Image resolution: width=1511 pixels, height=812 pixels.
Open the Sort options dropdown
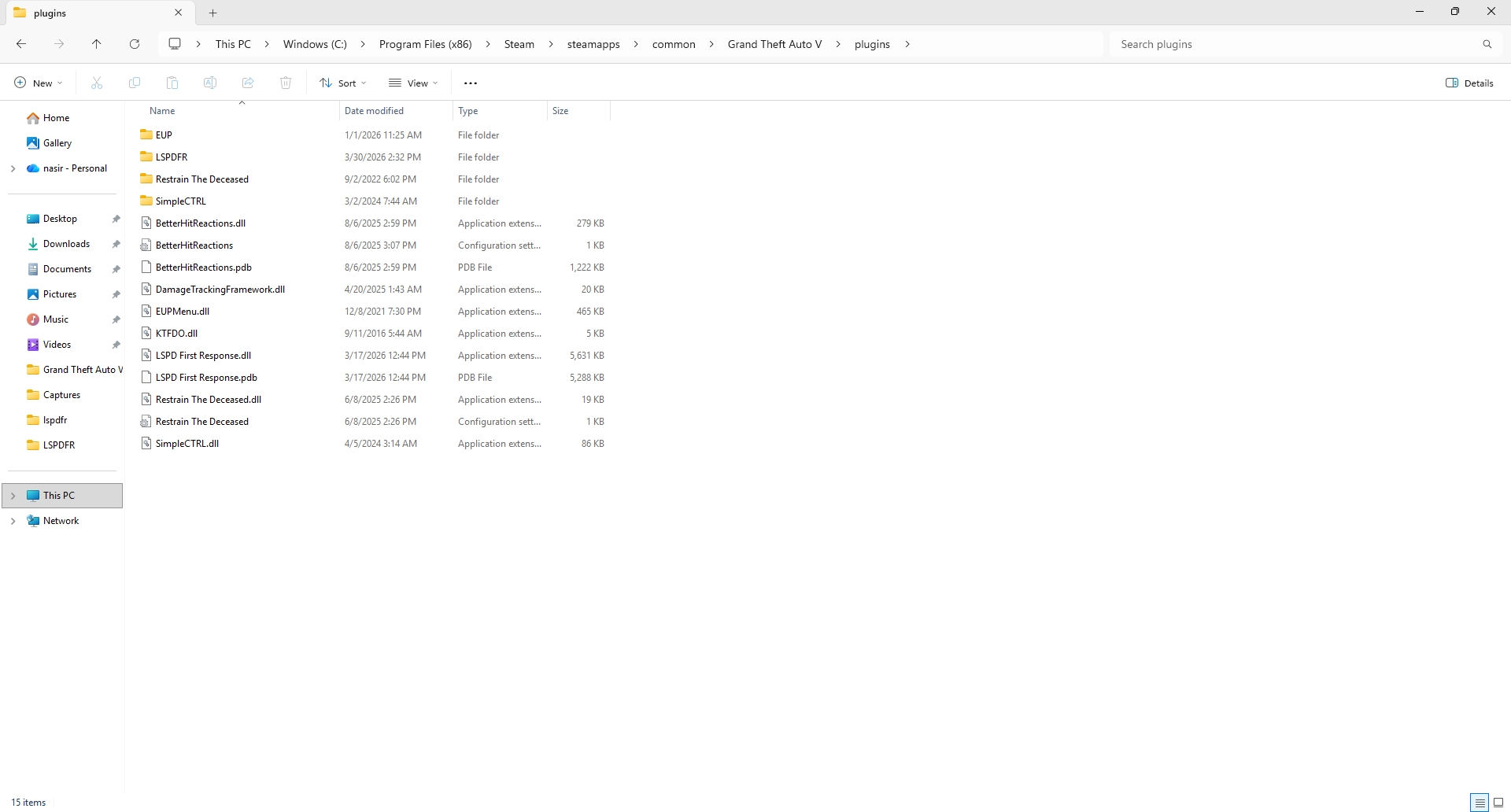pos(343,83)
